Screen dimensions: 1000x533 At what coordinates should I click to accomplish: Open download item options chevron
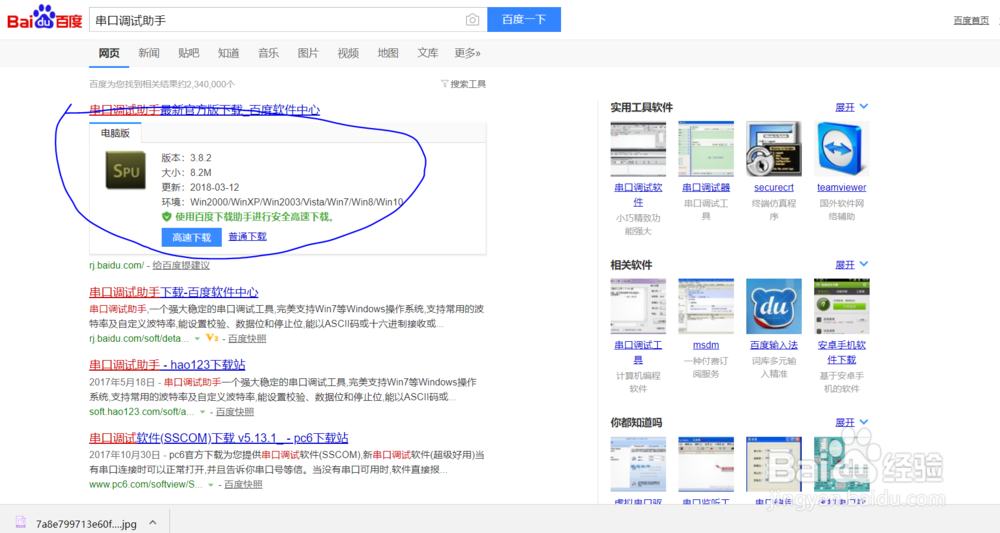pyautogui.click(x=153, y=523)
